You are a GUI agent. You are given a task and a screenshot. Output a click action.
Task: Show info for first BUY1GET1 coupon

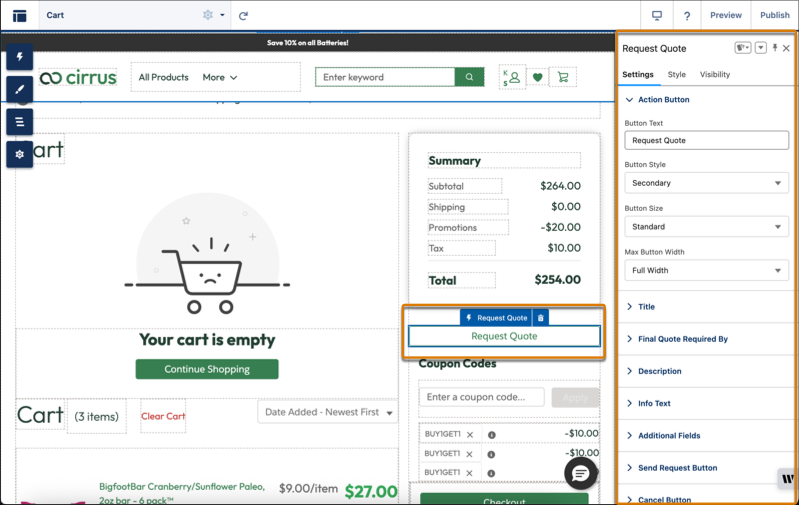pos(492,435)
